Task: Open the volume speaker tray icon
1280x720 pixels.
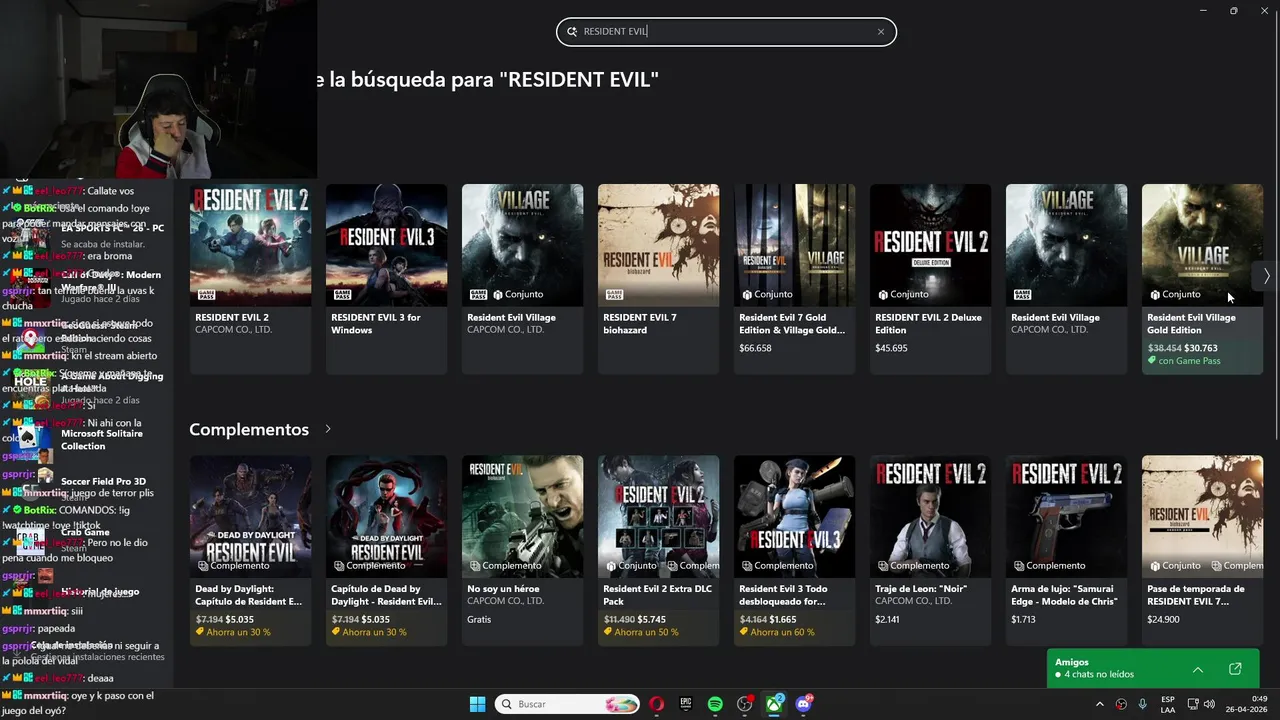Action: [1210, 705]
